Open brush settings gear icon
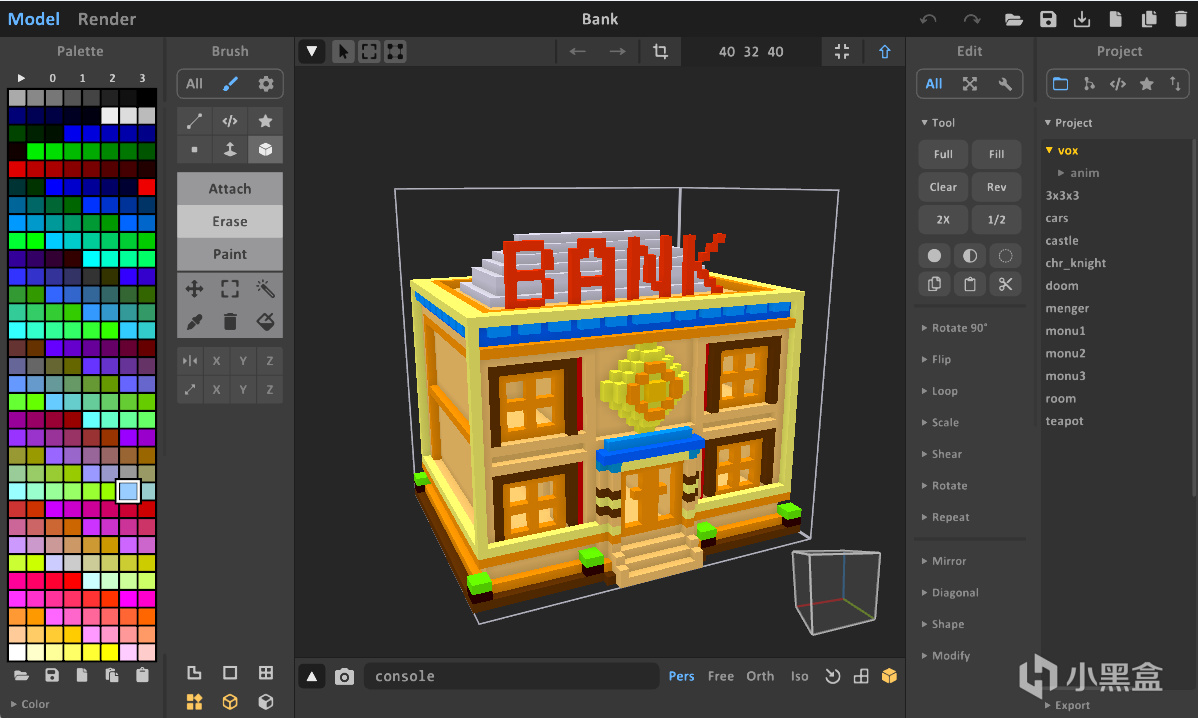Viewport: 1198px width, 718px height. tap(265, 84)
